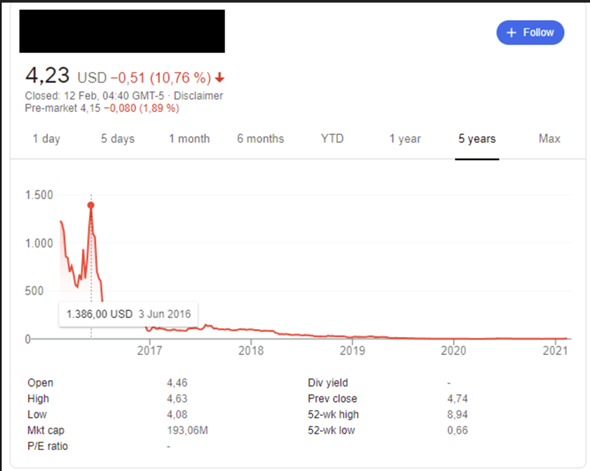This screenshot has height=471, width=590.
Task: Click the 2017 label on chart axis
Action: tap(149, 350)
